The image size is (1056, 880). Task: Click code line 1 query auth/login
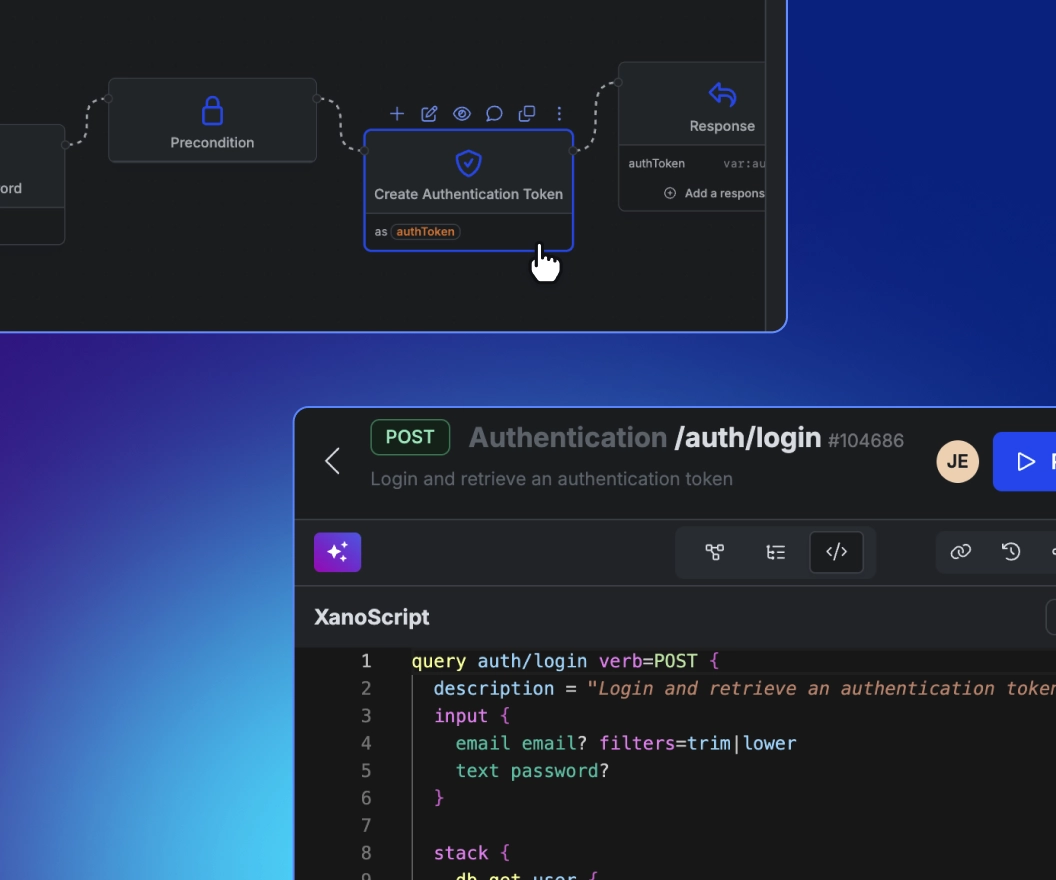coord(565,661)
